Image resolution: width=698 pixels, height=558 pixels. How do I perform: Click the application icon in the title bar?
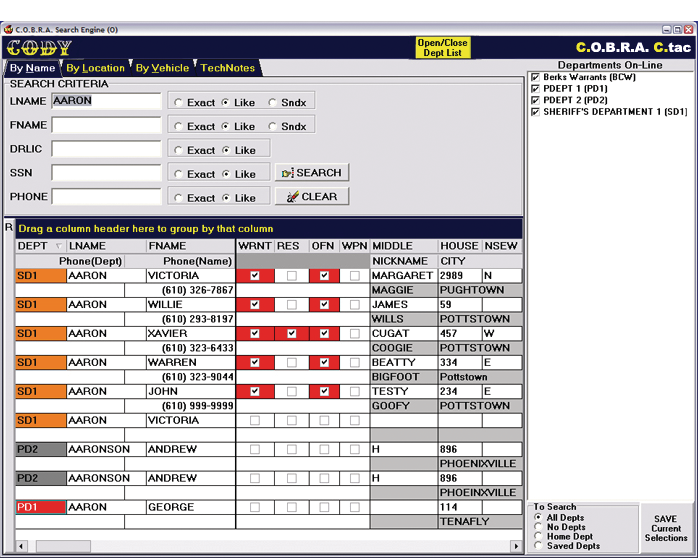[x=8, y=30]
